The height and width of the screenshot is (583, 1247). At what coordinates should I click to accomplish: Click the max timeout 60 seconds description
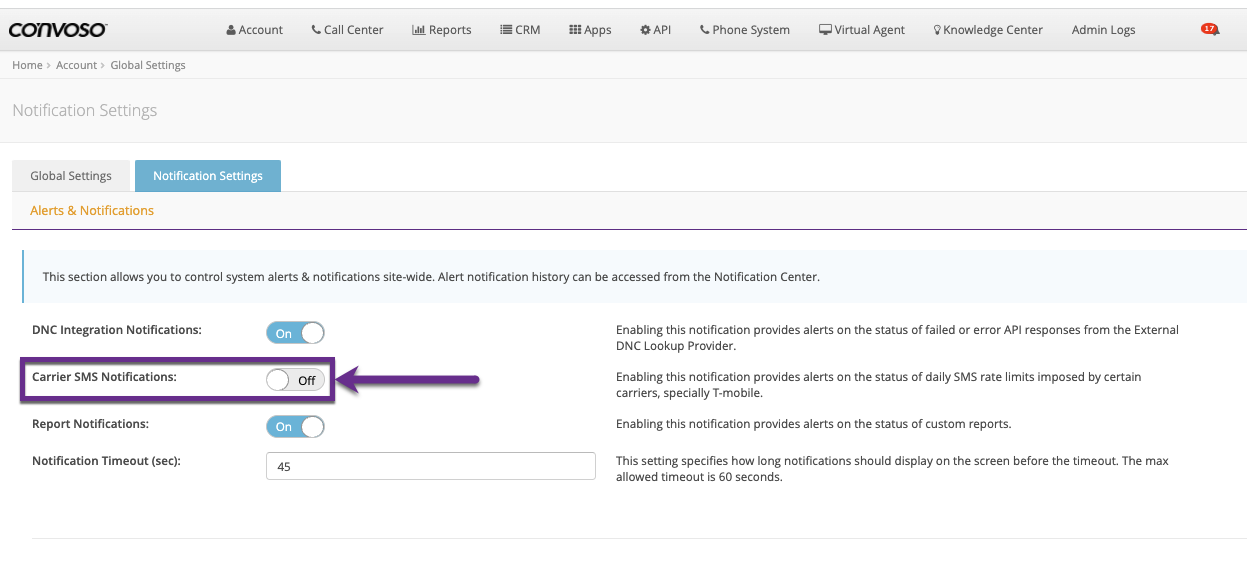(x=892, y=469)
